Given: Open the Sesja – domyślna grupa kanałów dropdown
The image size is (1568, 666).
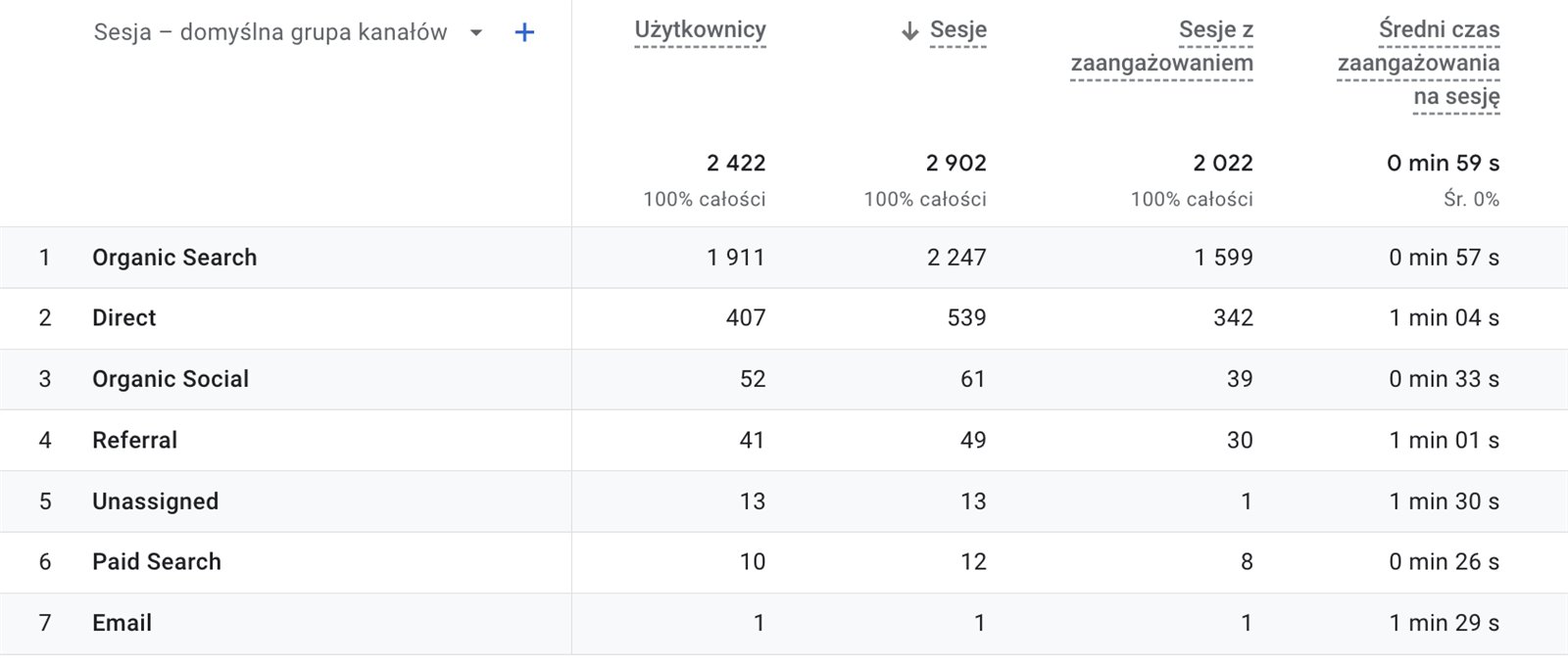Looking at the screenshot, I should tap(476, 32).
